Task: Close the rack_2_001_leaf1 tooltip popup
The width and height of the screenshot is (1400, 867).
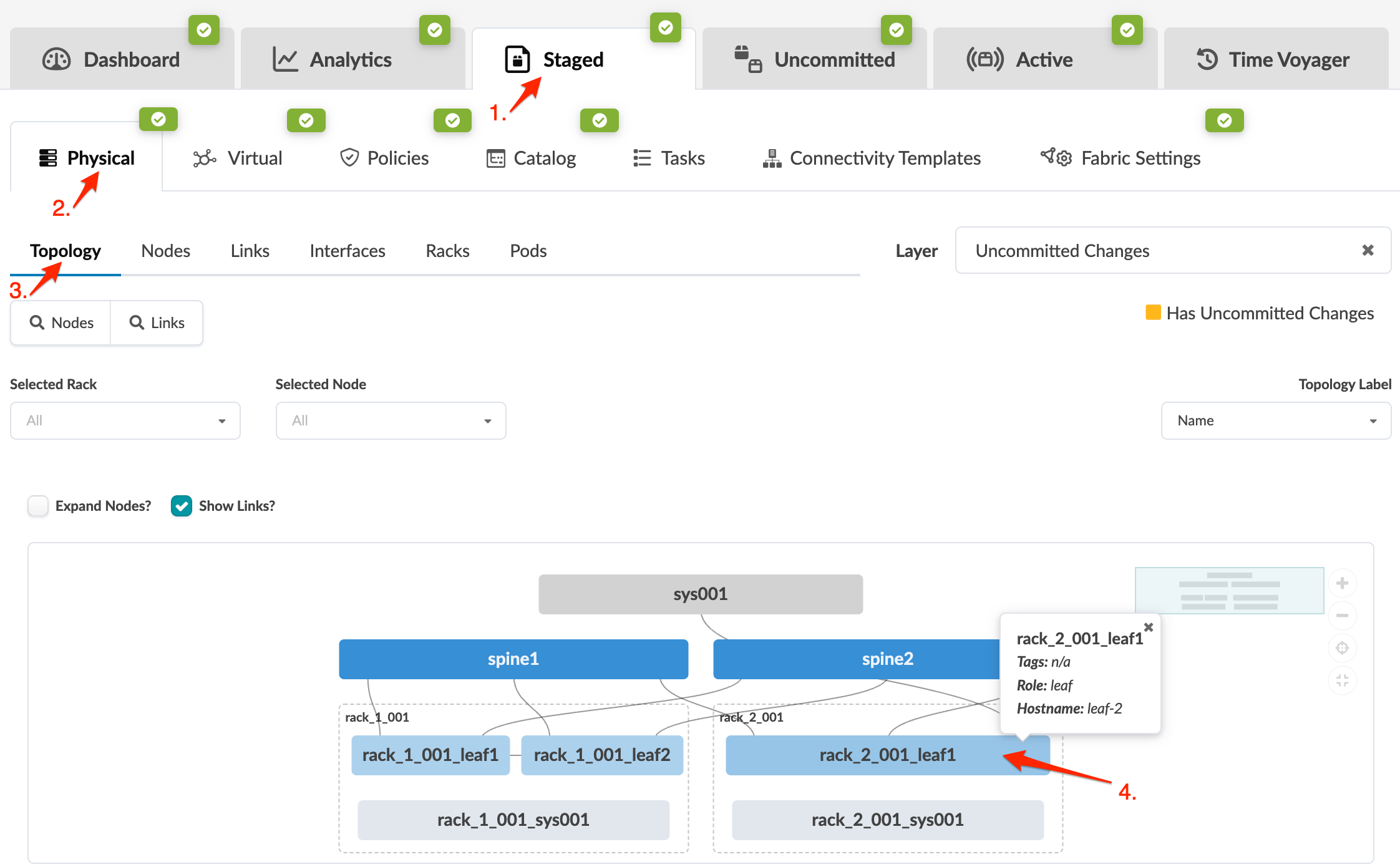Action: (1149, 627)
